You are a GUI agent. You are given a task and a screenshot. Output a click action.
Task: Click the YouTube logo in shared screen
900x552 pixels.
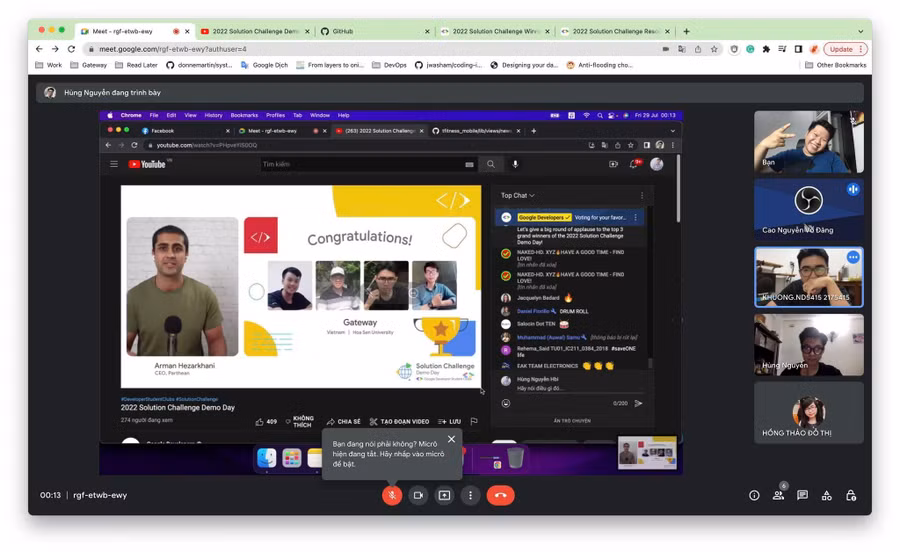point(147,164)
